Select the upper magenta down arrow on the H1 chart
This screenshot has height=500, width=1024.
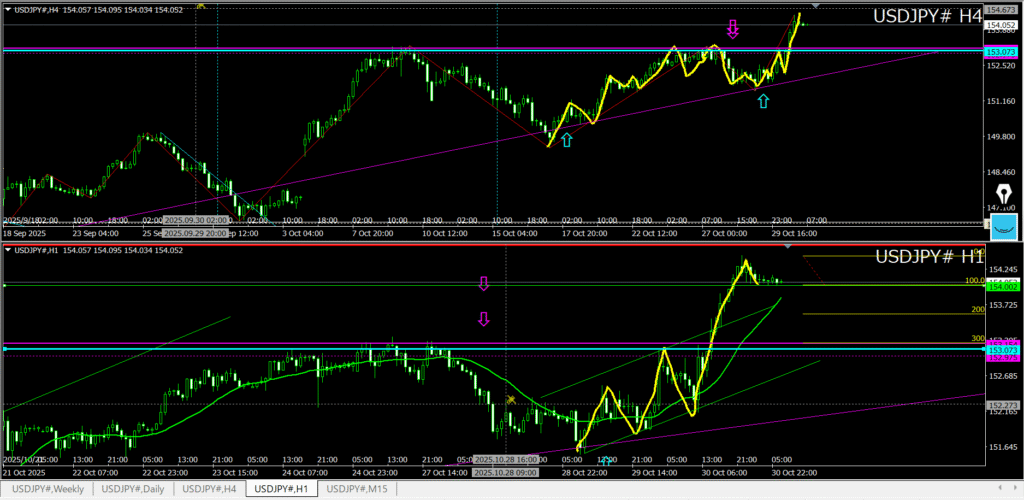484,284
